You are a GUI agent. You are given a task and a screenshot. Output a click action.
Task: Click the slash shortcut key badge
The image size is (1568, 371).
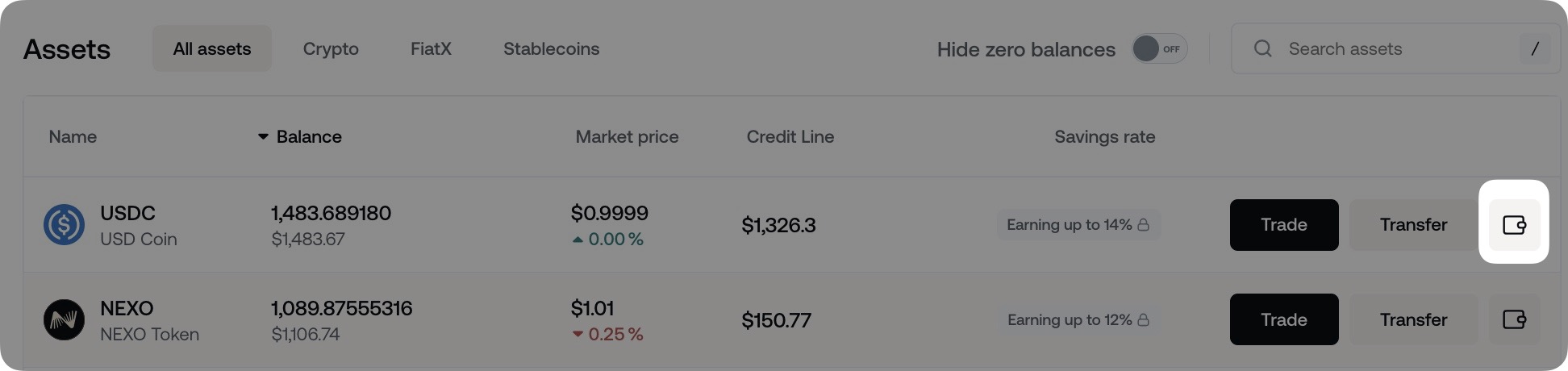1535,49
